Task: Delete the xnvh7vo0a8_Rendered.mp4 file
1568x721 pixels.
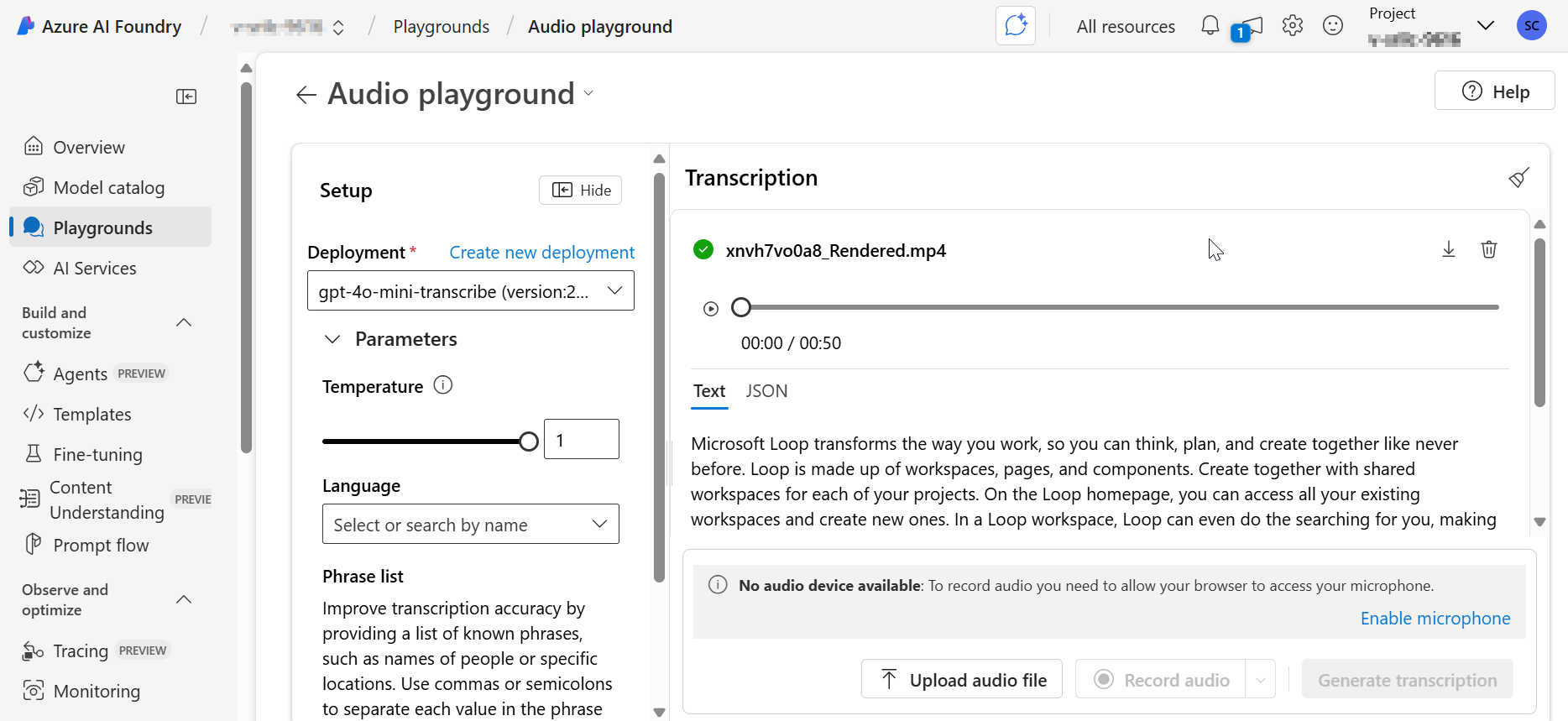Action: coord(1489,249)
